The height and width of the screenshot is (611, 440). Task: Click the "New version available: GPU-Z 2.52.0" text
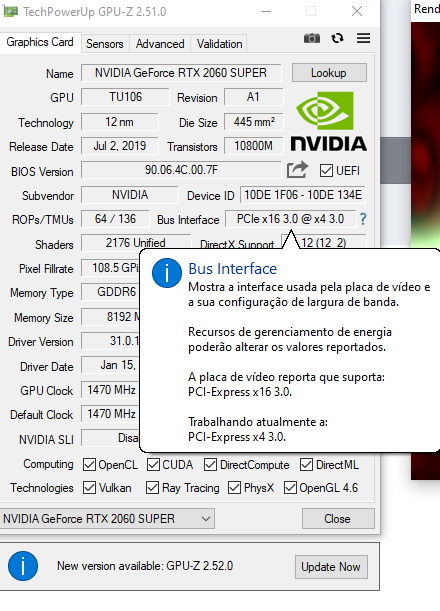pos(145,566)
